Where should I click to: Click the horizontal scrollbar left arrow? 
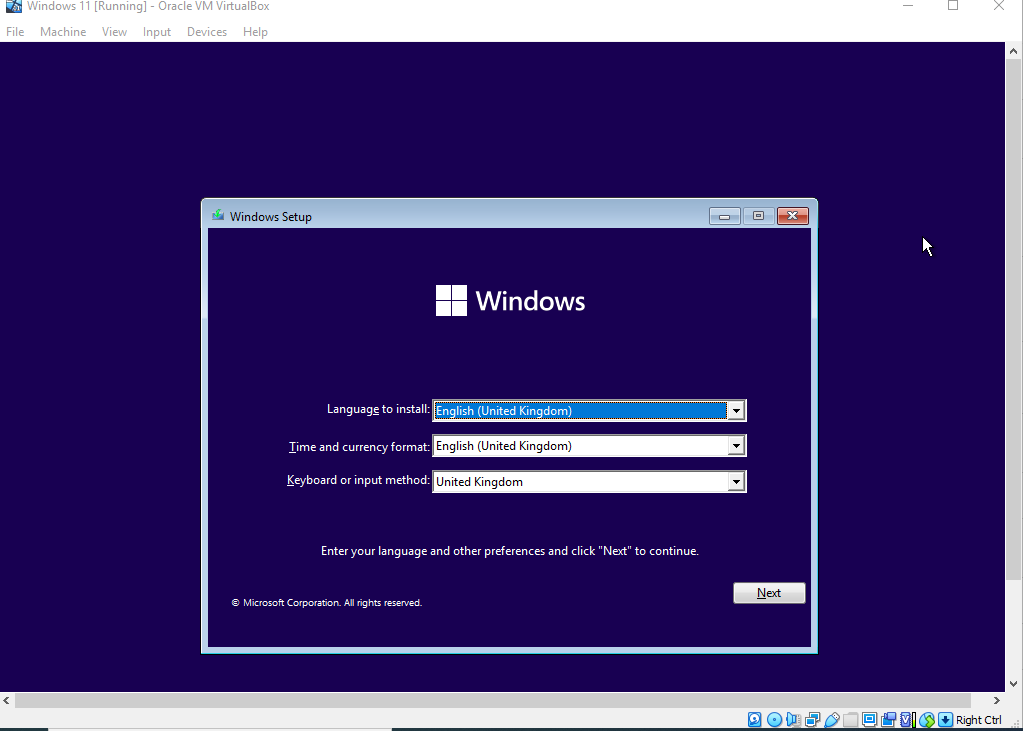coord(6,700)
